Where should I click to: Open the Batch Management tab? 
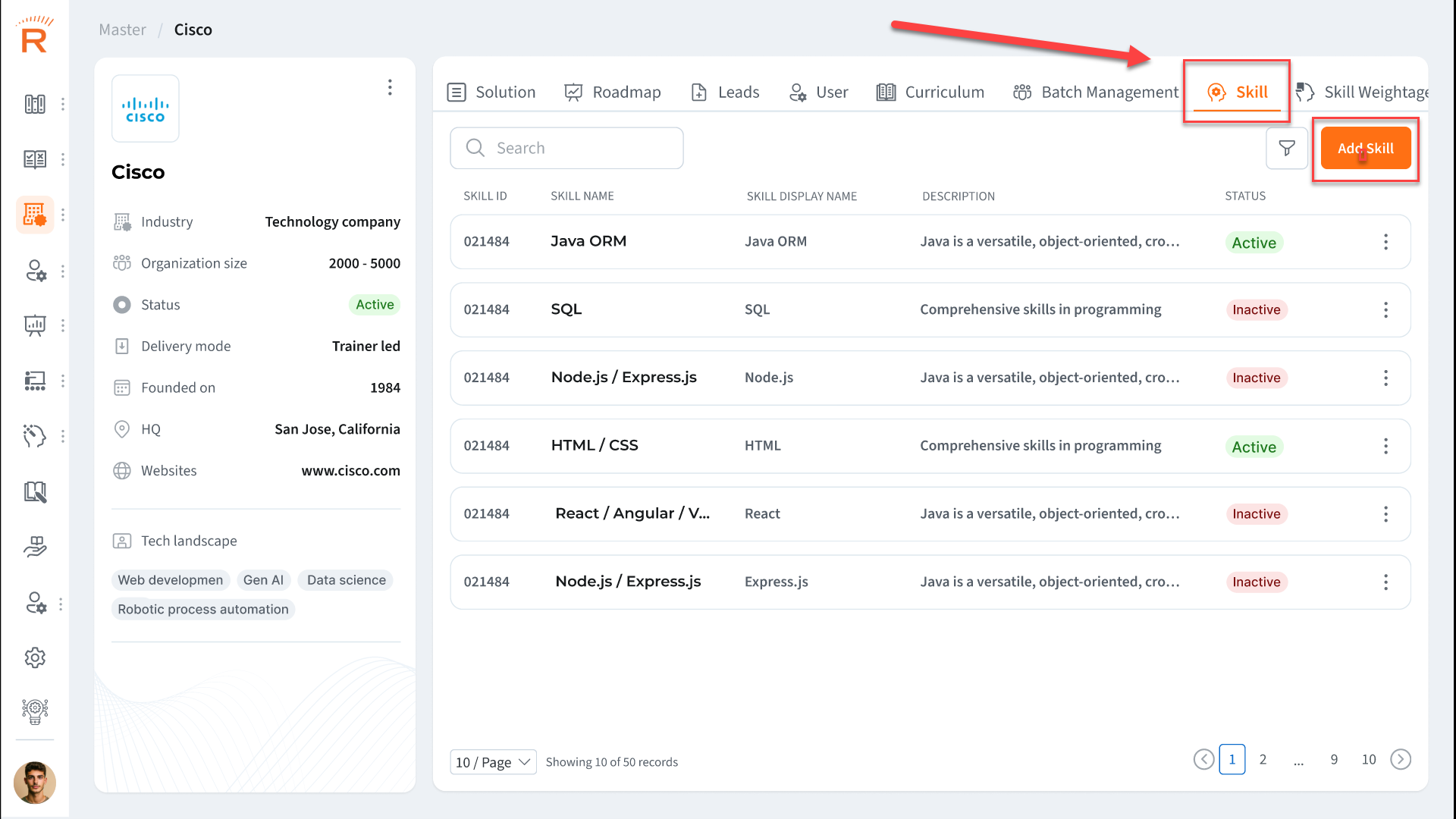coord(1096,92)
